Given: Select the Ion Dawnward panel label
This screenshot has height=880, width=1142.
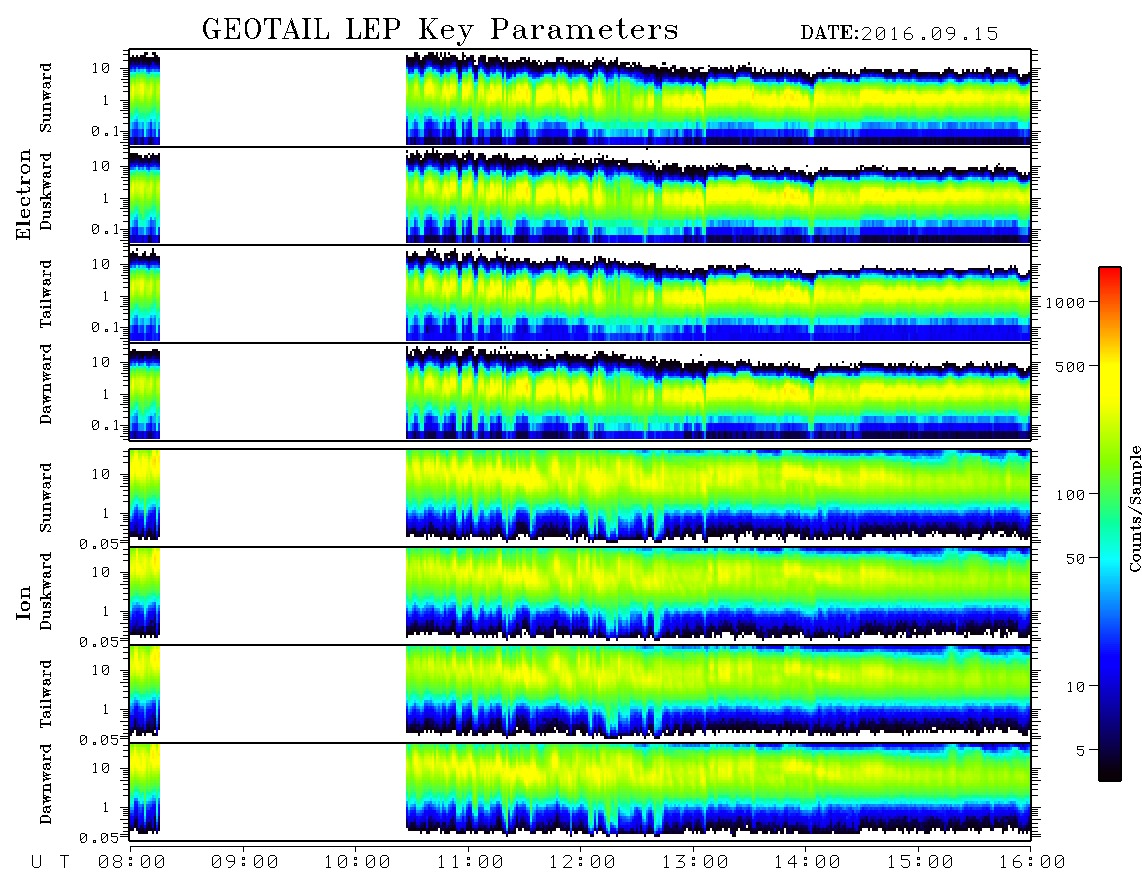Looking at the screenshot, I should click(x=46, y=783).
